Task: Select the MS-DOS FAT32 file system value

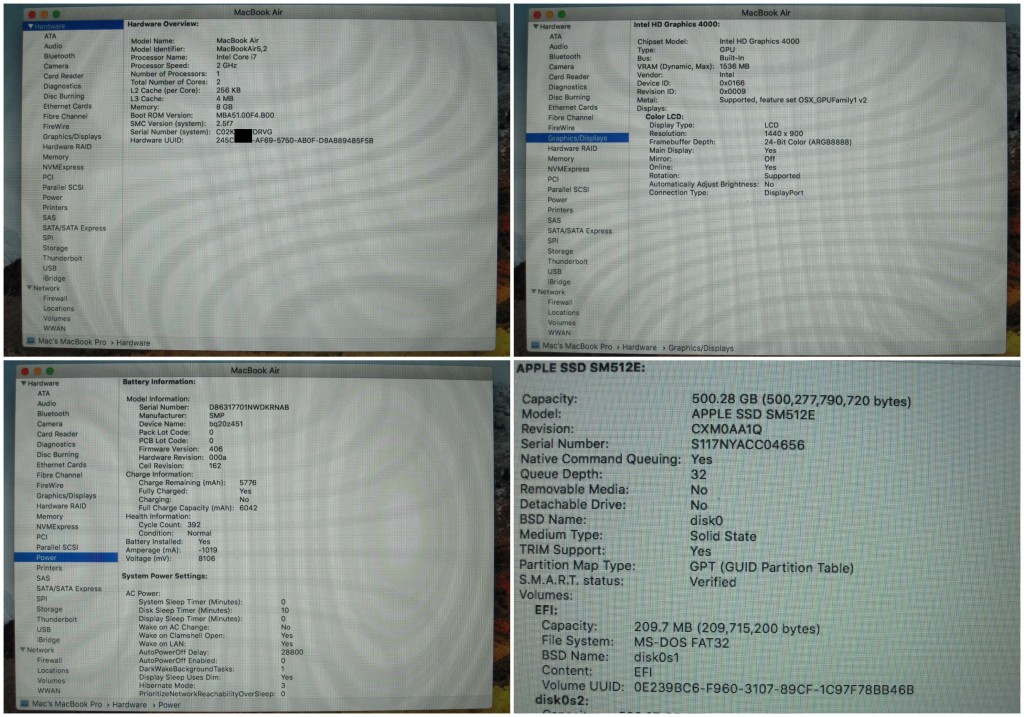Action: [682, 643]
